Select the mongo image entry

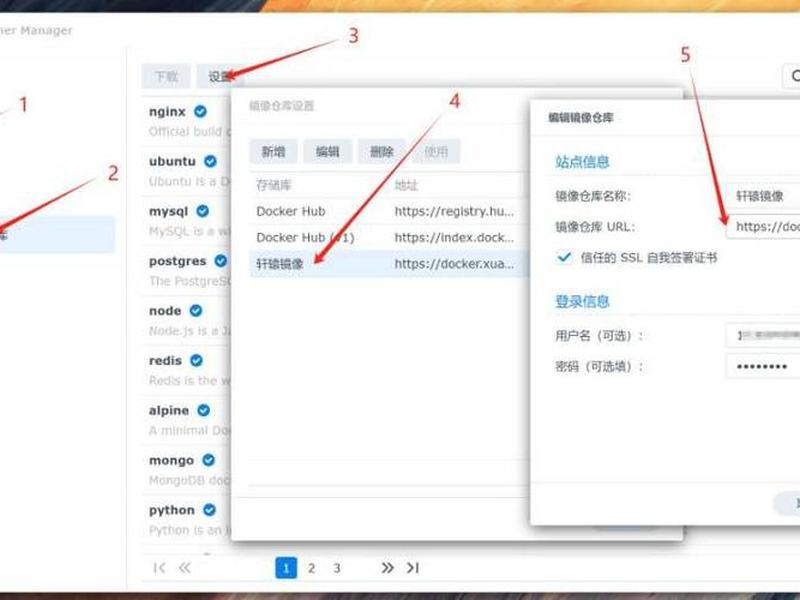[x=187, y=470]
